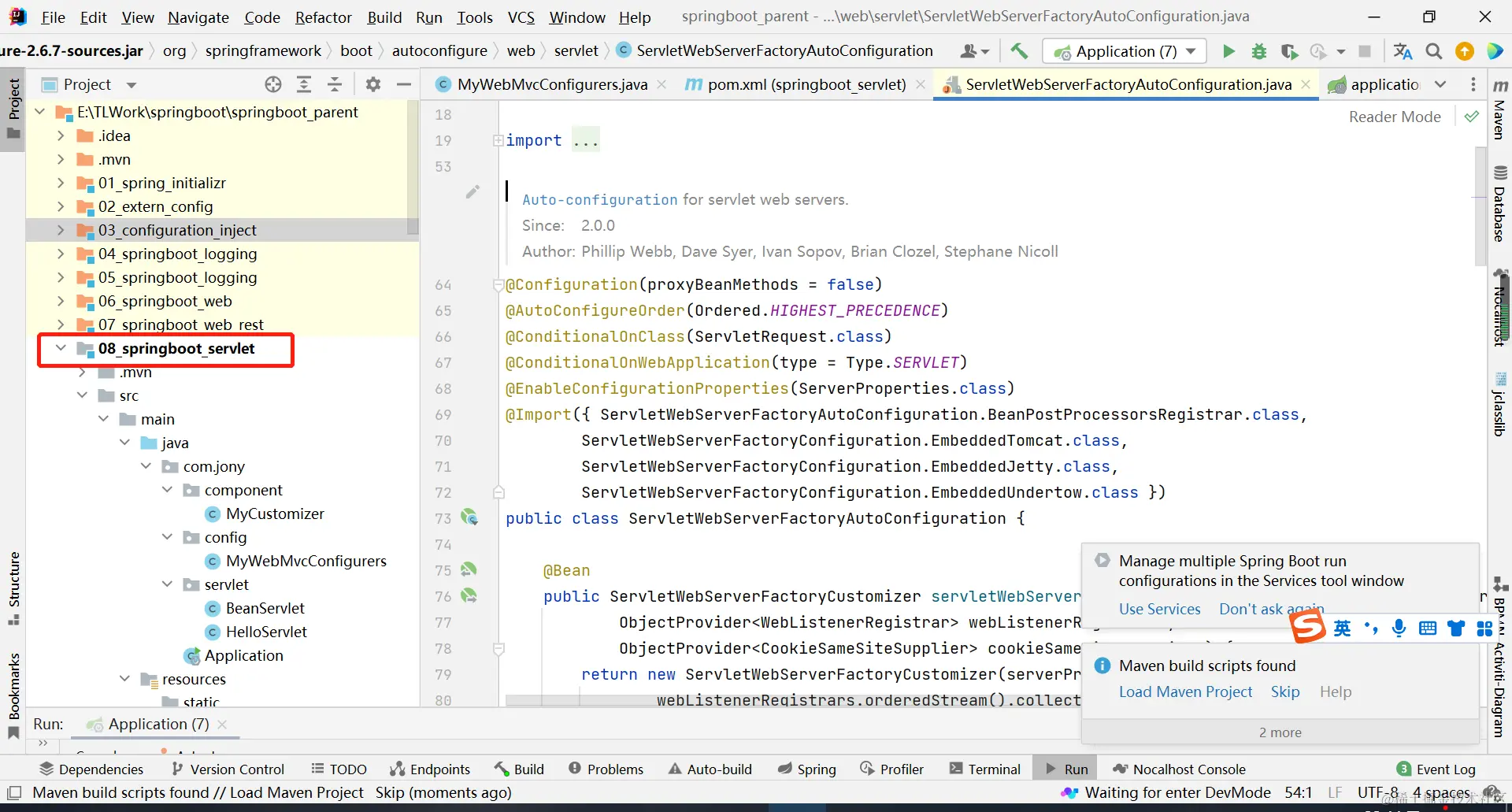This screenshot has height=812, width=1512.
Task: Collapse the src folder
Action: (x=82, y=395)
